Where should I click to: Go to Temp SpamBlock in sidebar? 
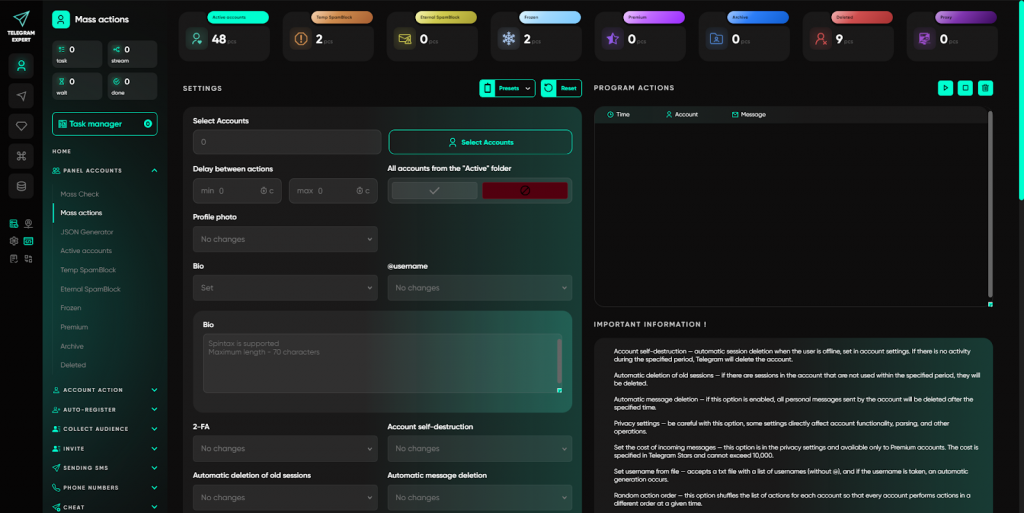tap(89, 270)
